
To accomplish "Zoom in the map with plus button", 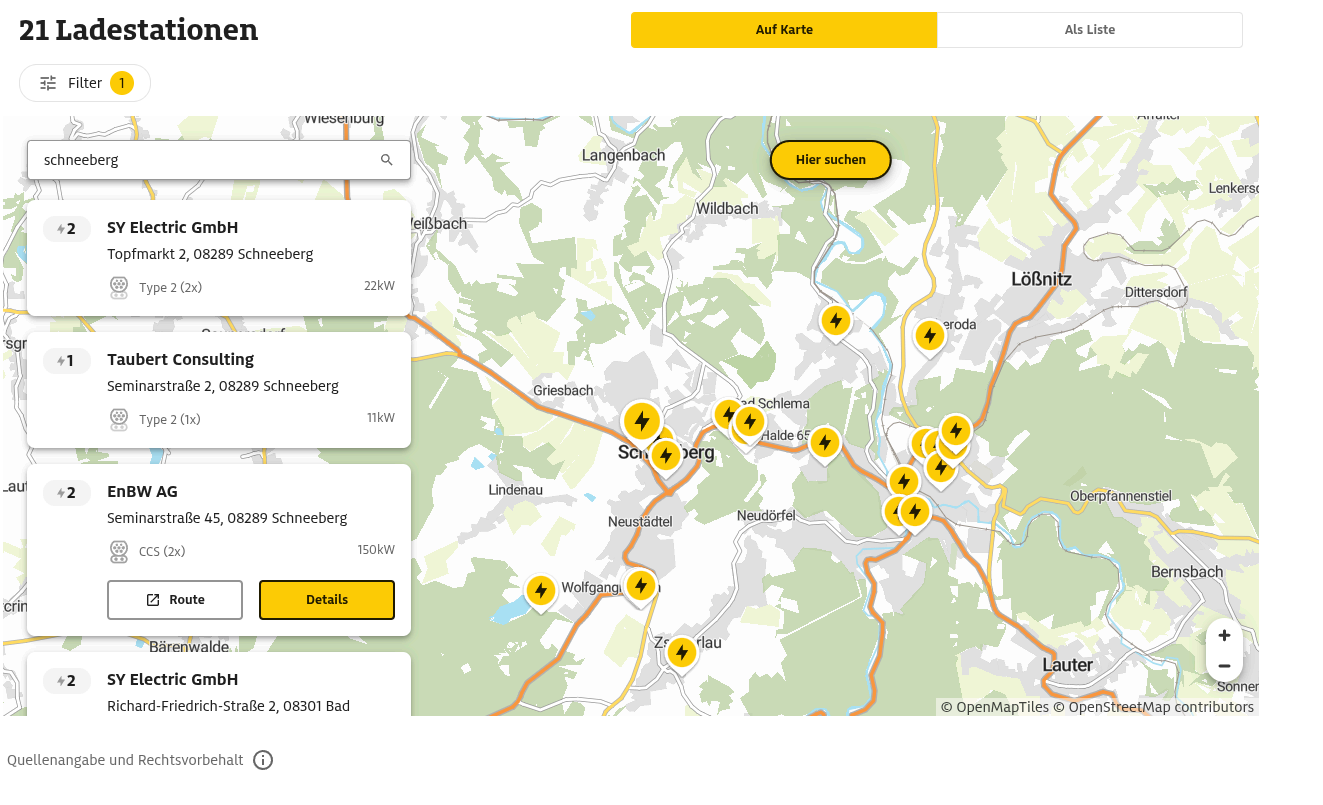I will 1224,635.
